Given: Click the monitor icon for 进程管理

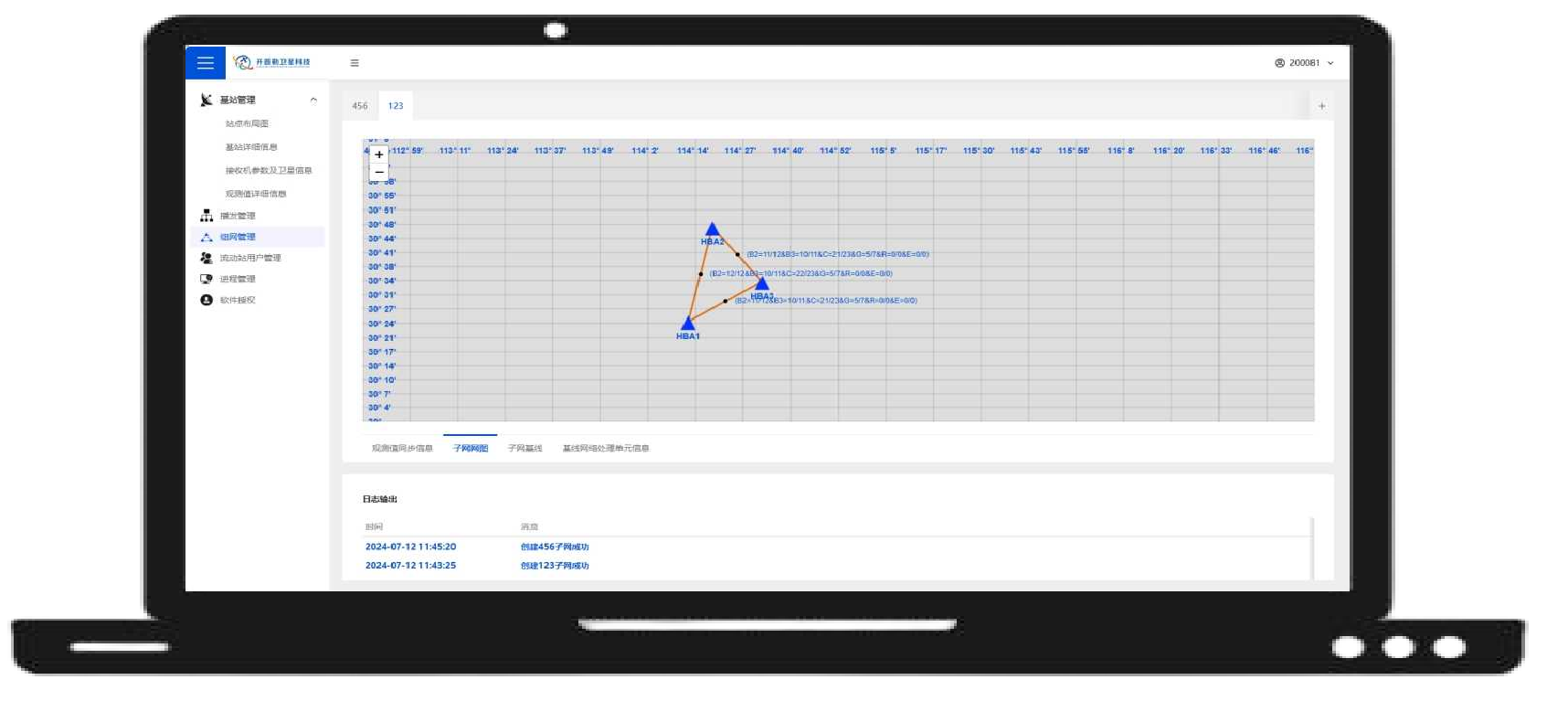Looking at the screenshot, I should (x=207, y=279).
